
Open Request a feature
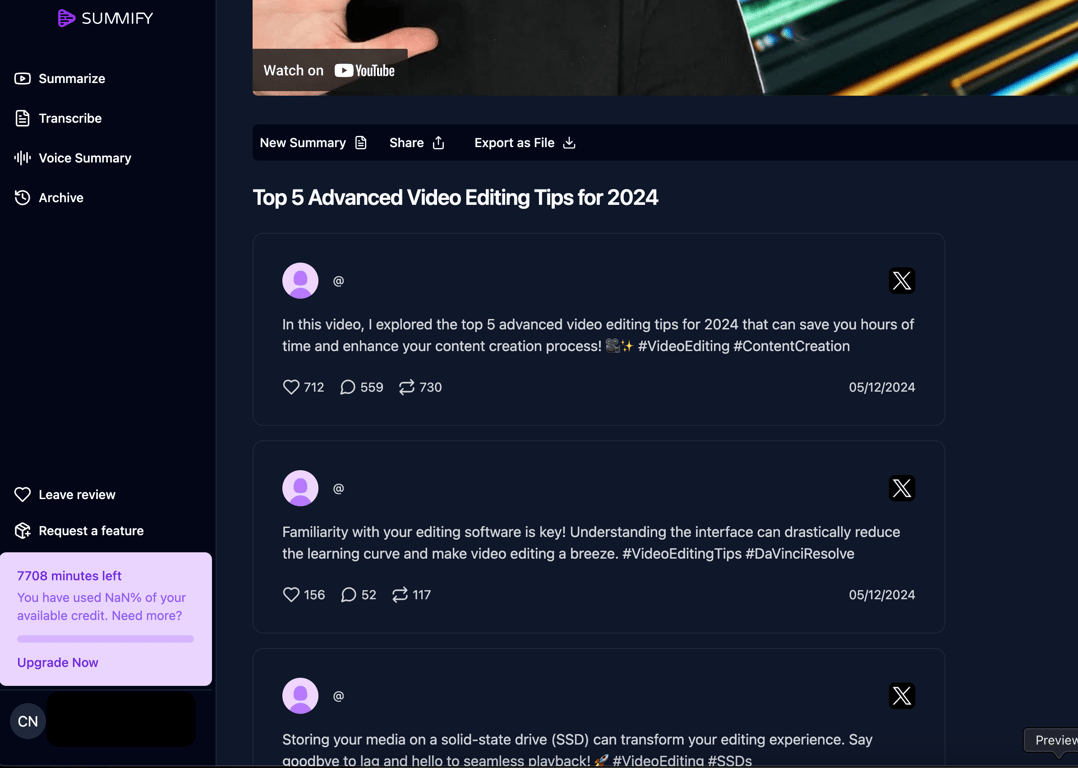79,531
